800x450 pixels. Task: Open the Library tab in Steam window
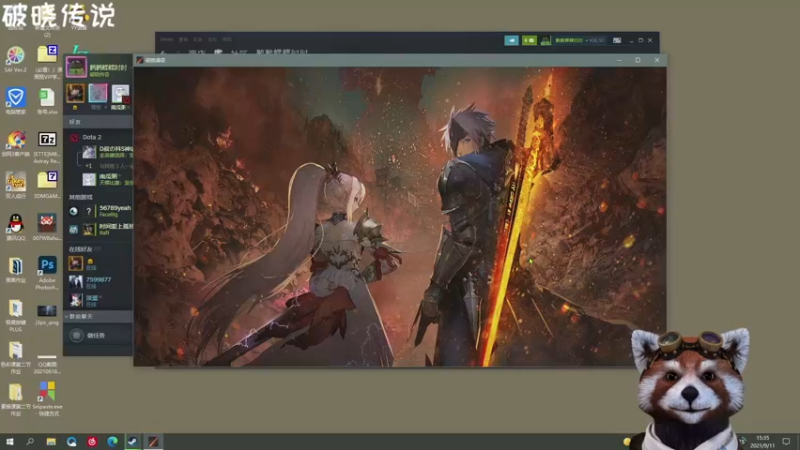218,52
